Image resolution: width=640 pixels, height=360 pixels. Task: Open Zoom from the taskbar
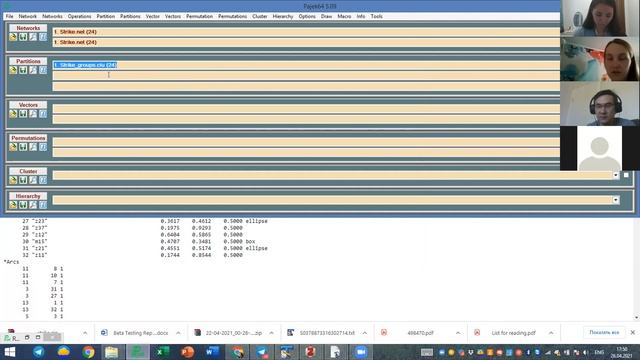tap(360, 352)
